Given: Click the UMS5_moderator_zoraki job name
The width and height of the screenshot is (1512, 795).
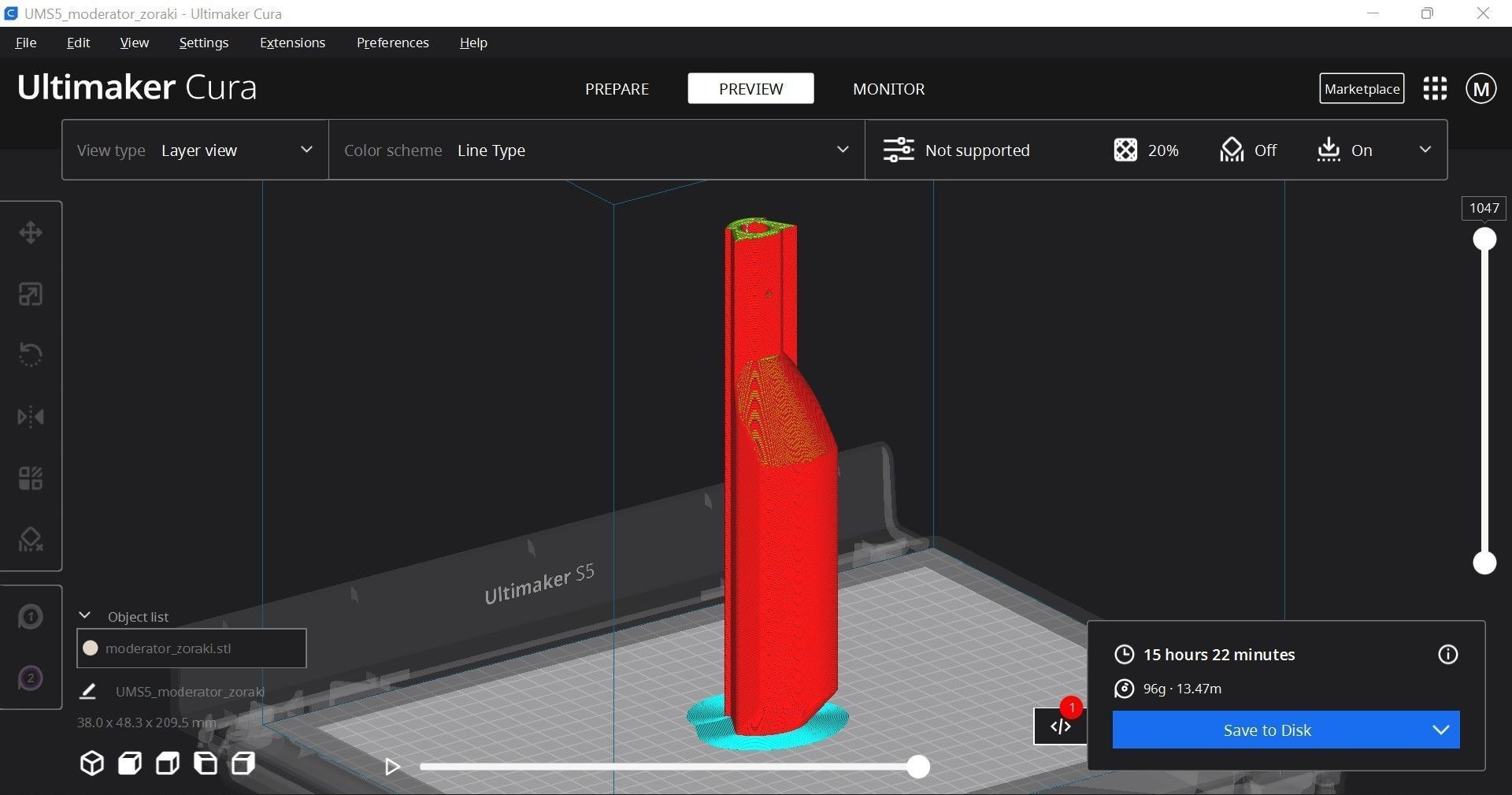Looking at the screenshot, I should (190, 692).
